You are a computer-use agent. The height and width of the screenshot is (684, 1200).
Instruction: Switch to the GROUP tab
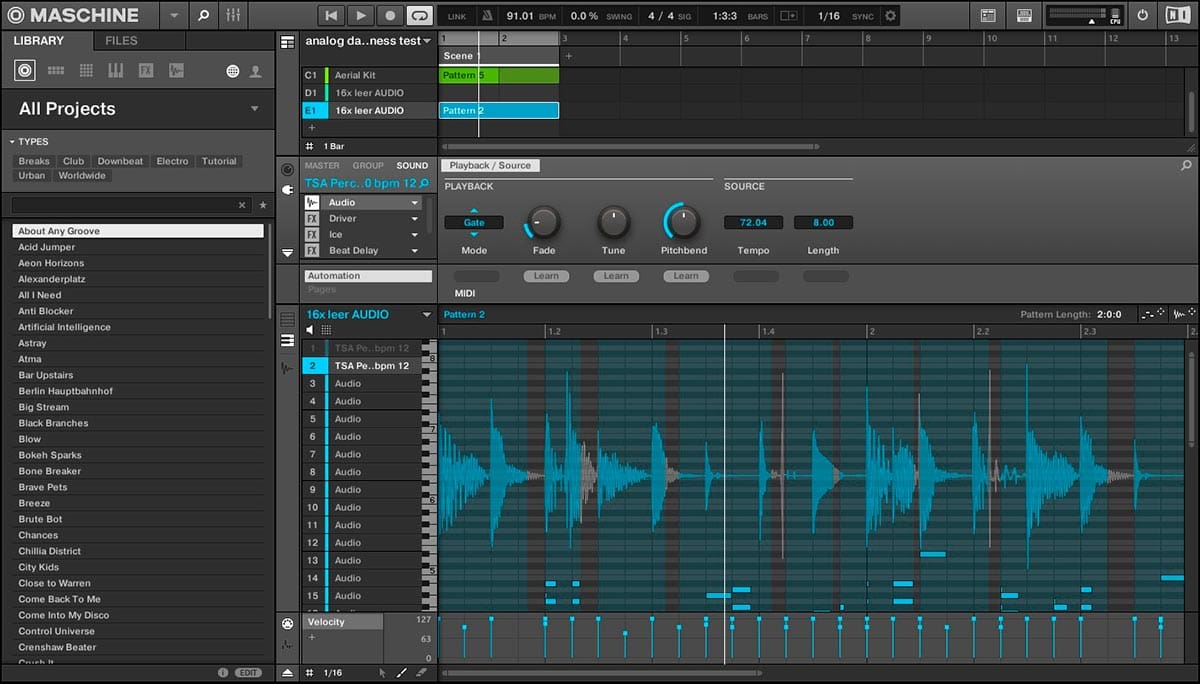click(x=368, y=166)
